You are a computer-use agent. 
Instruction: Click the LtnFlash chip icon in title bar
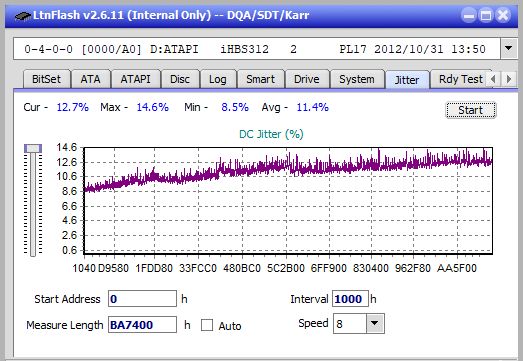[22, 16]
